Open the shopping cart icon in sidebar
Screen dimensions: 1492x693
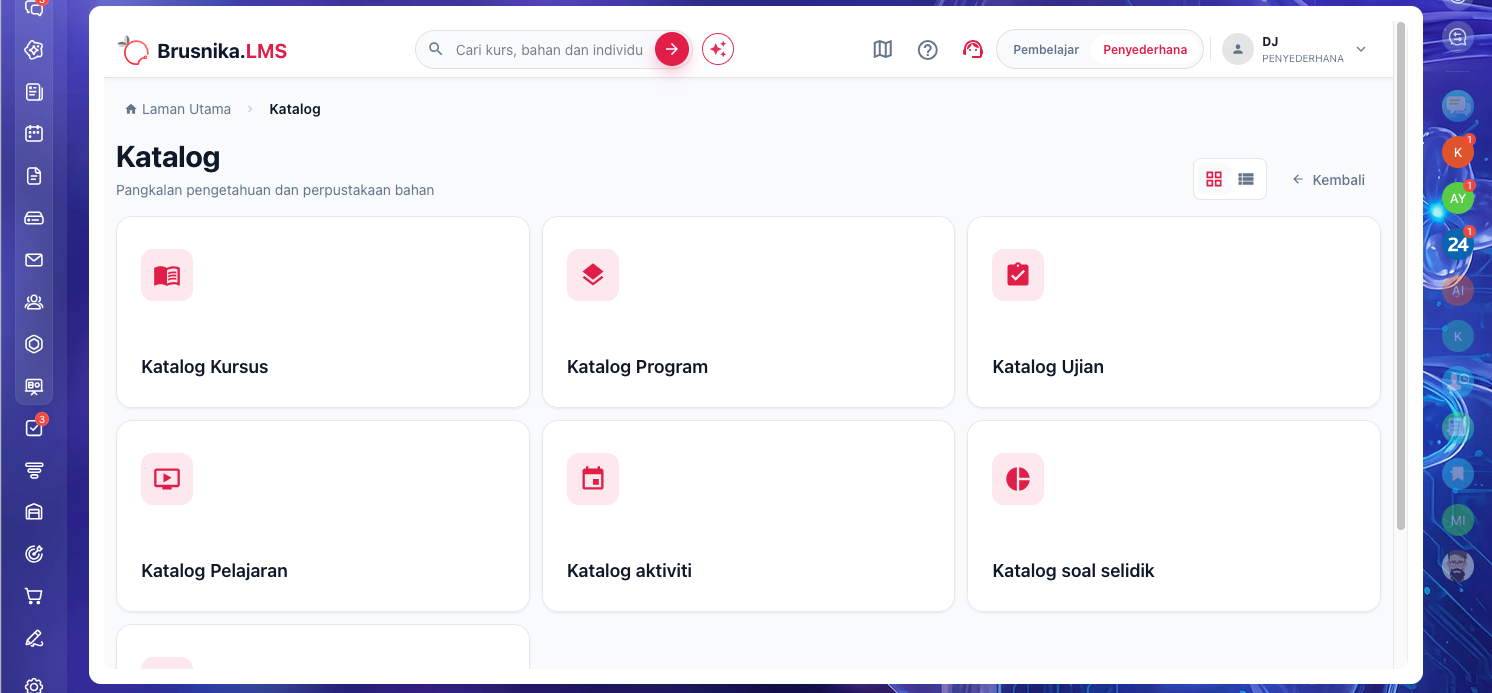coord(34,596)
